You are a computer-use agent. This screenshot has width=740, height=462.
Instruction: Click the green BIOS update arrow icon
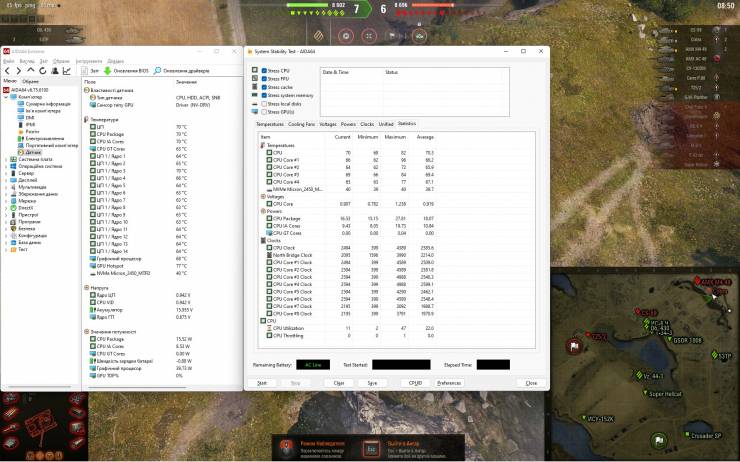point(108,71)
